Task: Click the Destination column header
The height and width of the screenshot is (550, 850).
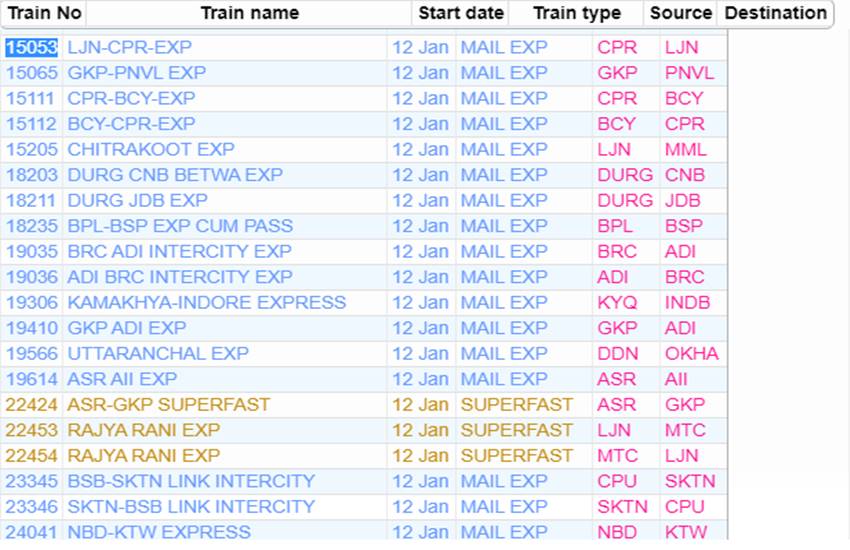Action: pos(775,13)
